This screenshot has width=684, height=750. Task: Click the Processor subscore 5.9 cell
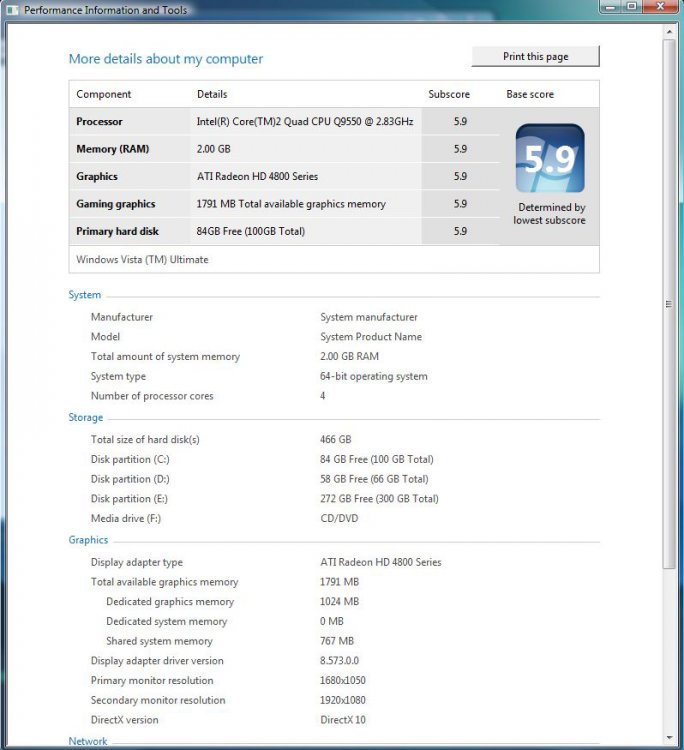[x=460, y=121]
